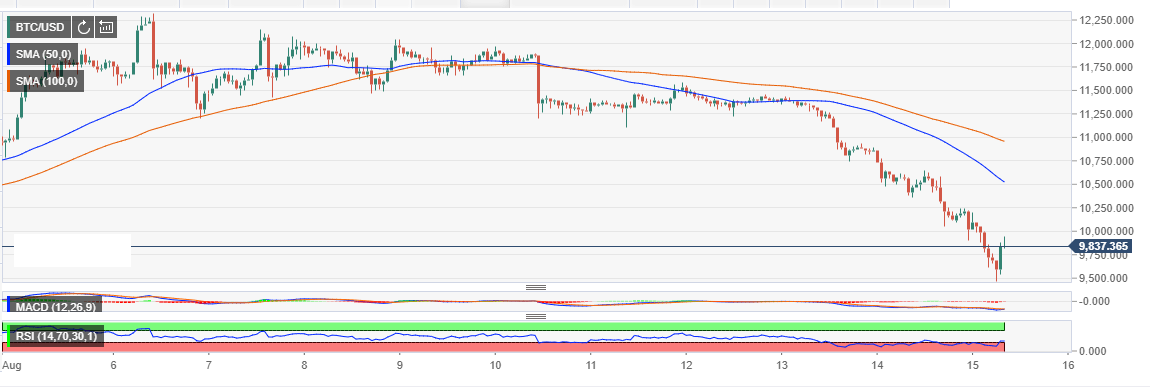Click the 11,750.000 price axis label

1107,67
